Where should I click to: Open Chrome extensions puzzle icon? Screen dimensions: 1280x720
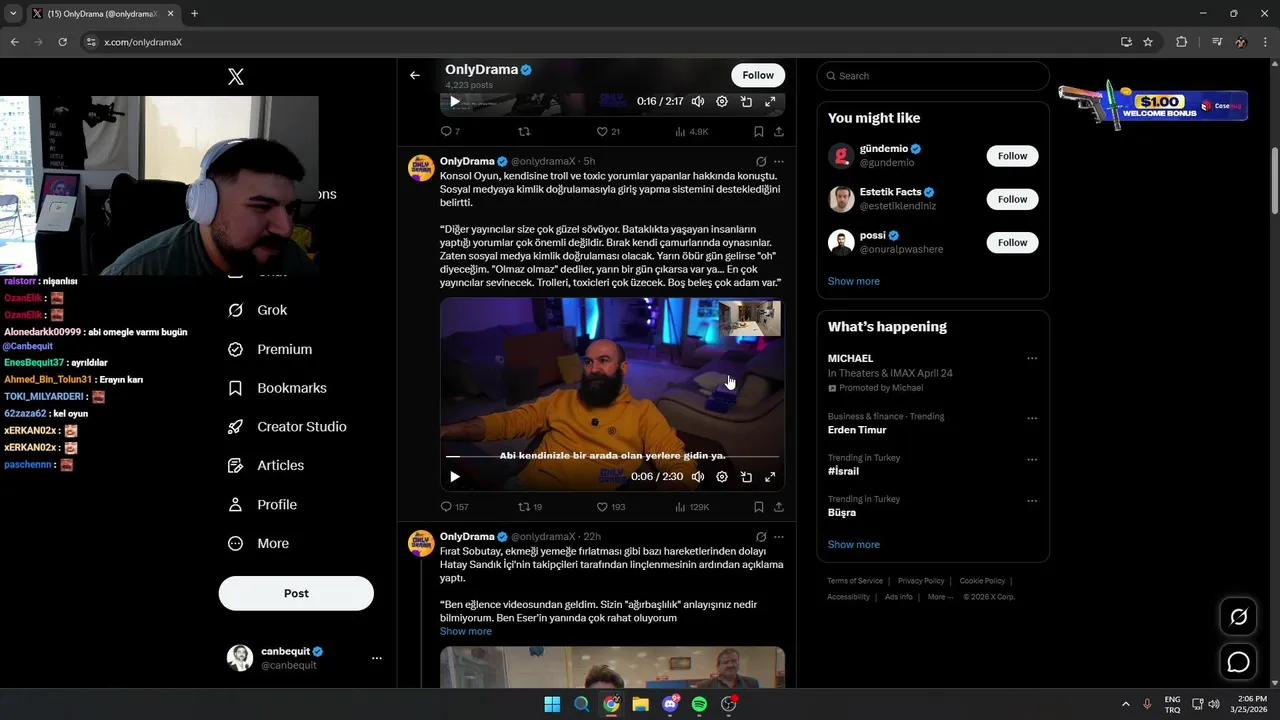point(1181,42)
